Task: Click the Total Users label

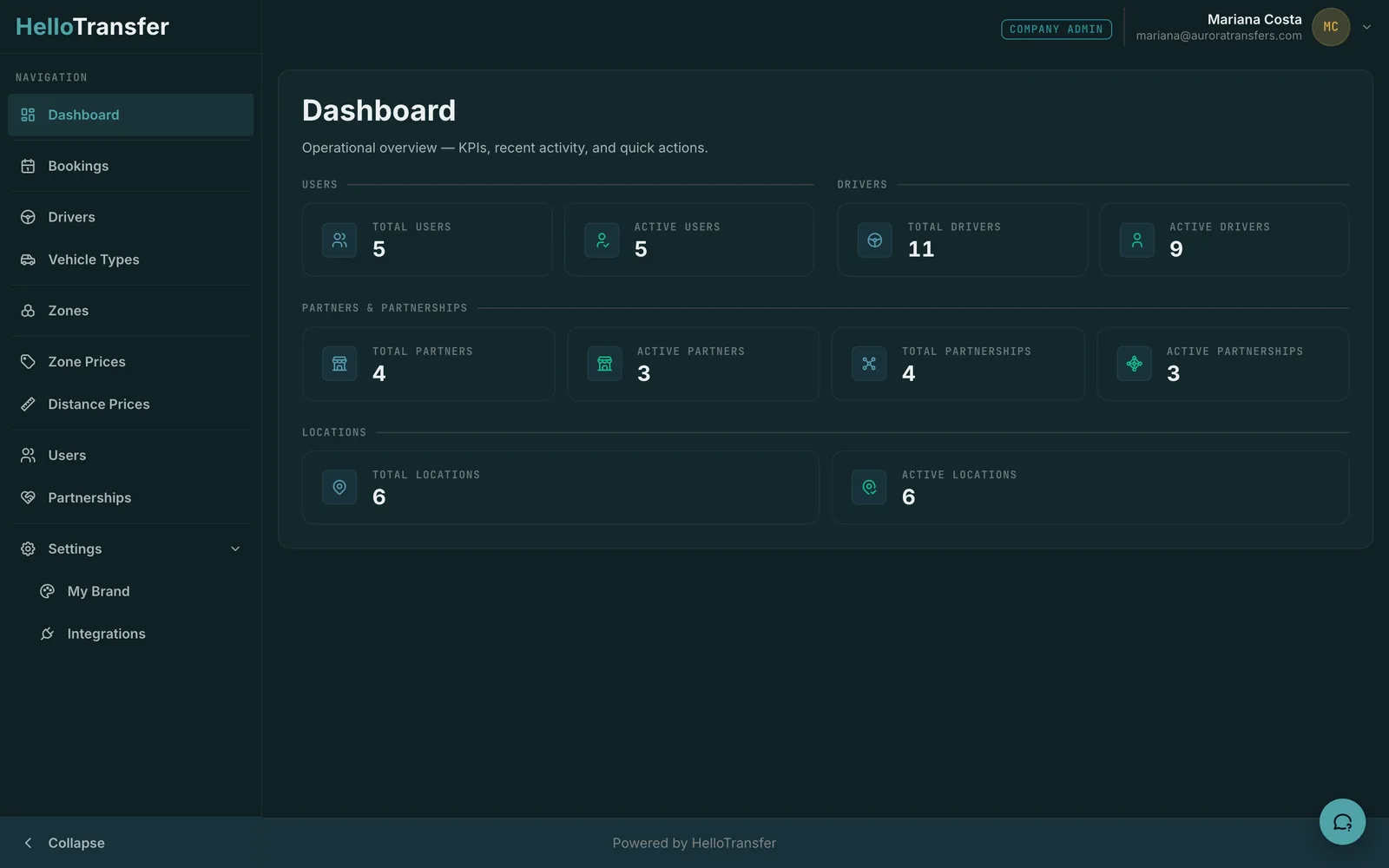Action: (411, 227)
